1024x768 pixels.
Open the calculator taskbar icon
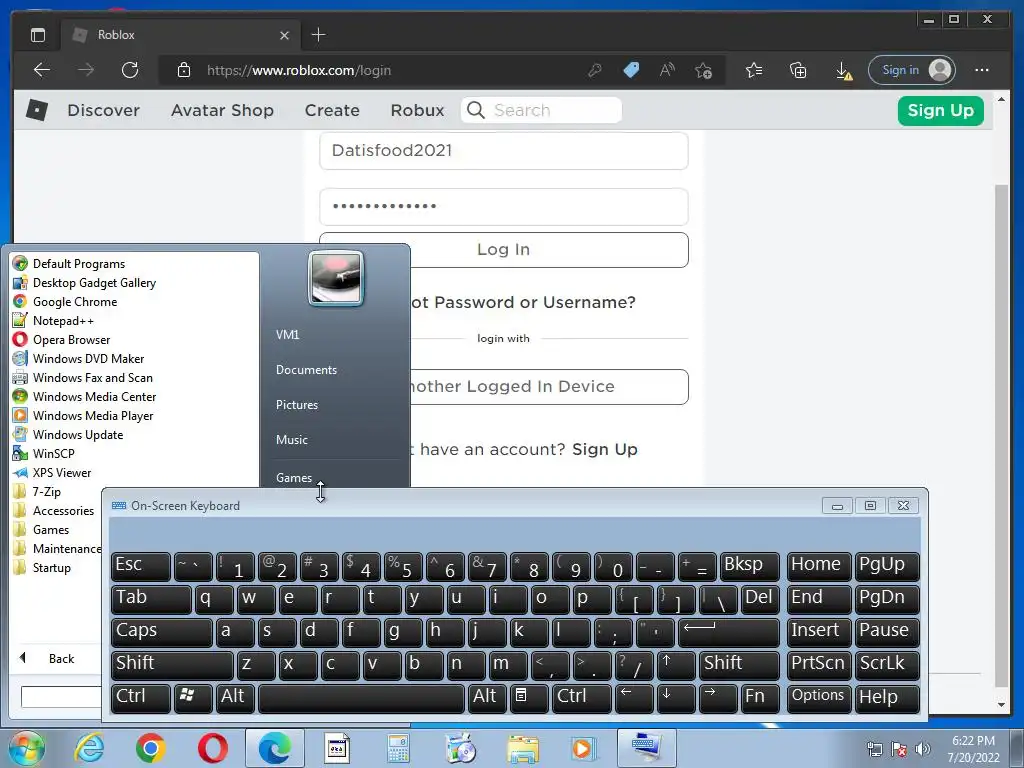pyautogui.click(x=398, y=748)
